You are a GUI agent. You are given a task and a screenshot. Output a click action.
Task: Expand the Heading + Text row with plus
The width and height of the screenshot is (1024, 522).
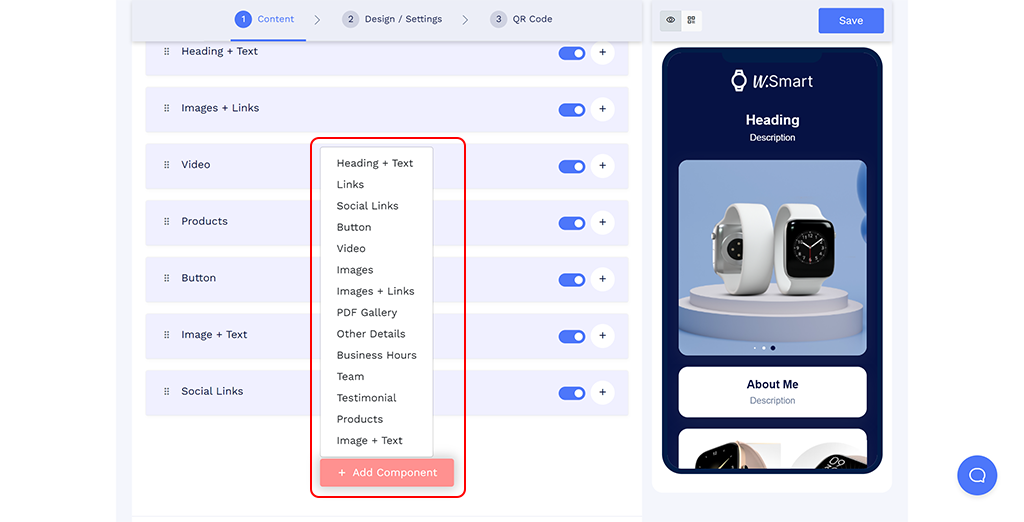click(x=602, y=53)
